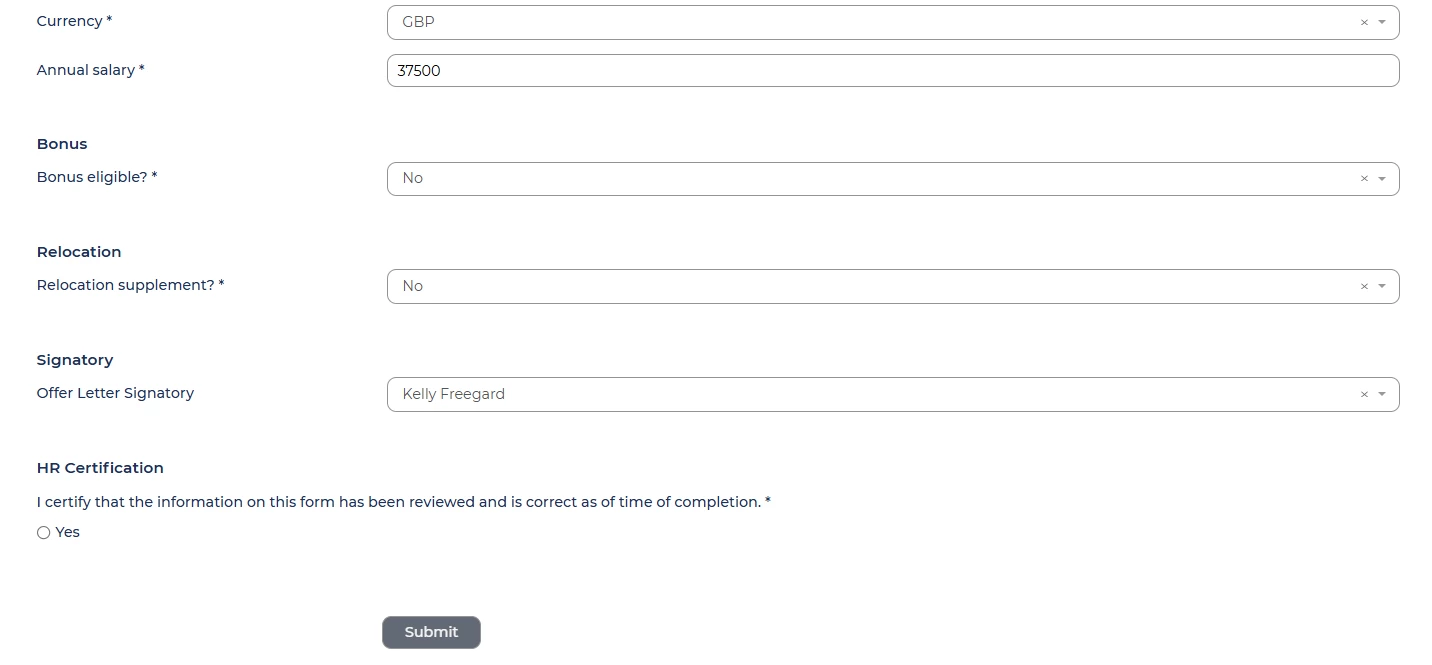Click the Currency field label
The width and height of the screenshot is (1432, 665).
[74, 21]
